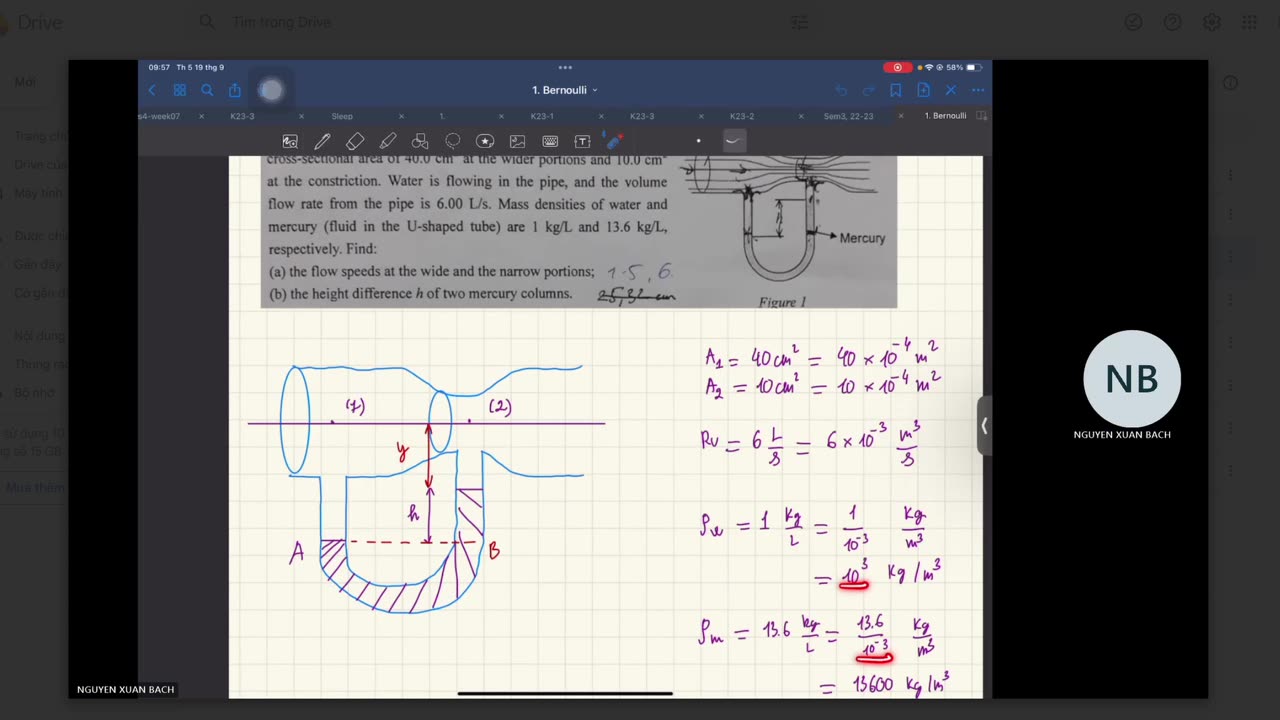Open the thumbnail grid view icon
The image size is (1280, 720).
pos(180,90)
